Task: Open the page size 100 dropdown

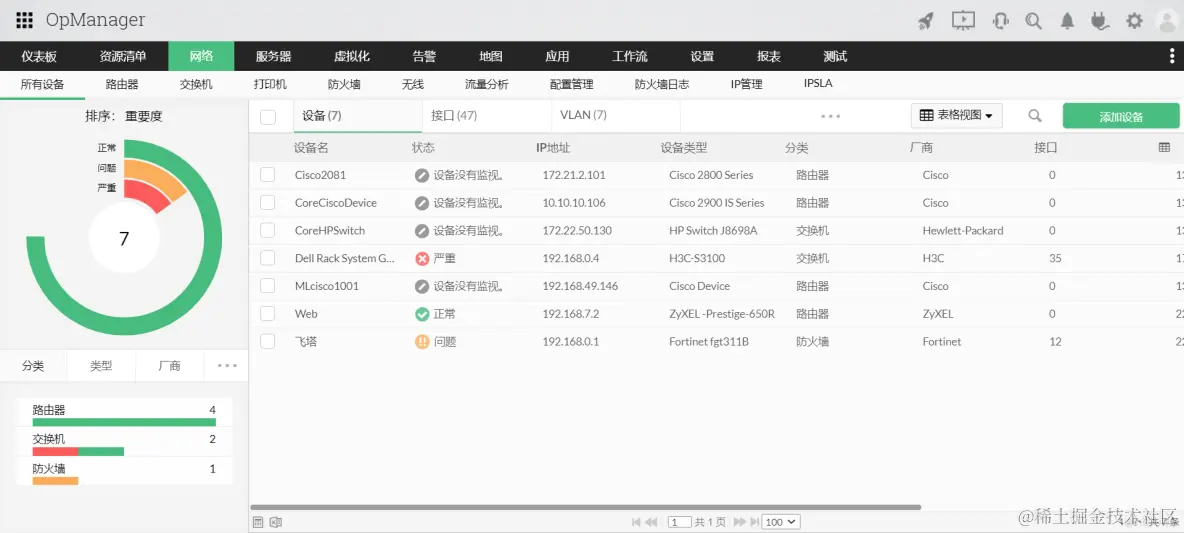Action: point(782,522)
